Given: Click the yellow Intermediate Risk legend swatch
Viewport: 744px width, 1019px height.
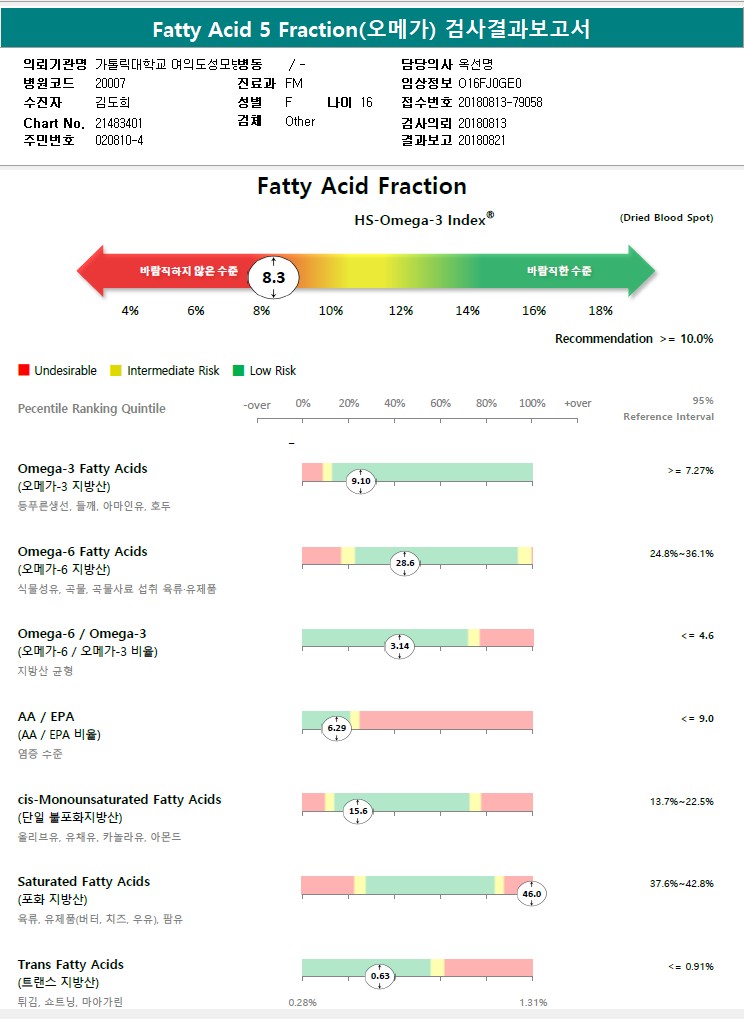Looking at the screenshot, I should 116,371.
